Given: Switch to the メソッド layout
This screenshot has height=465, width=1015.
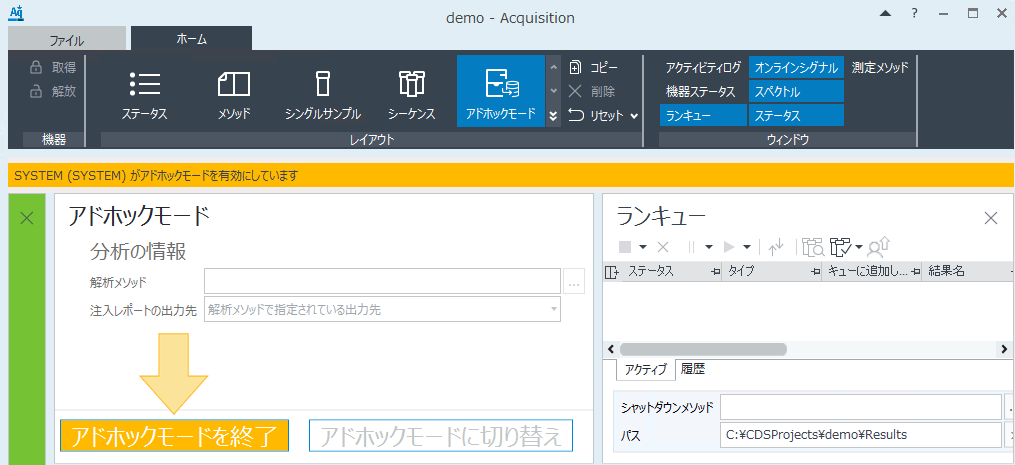Looking at the screenshot, I should pyautogui.click(x=234, y=95).
